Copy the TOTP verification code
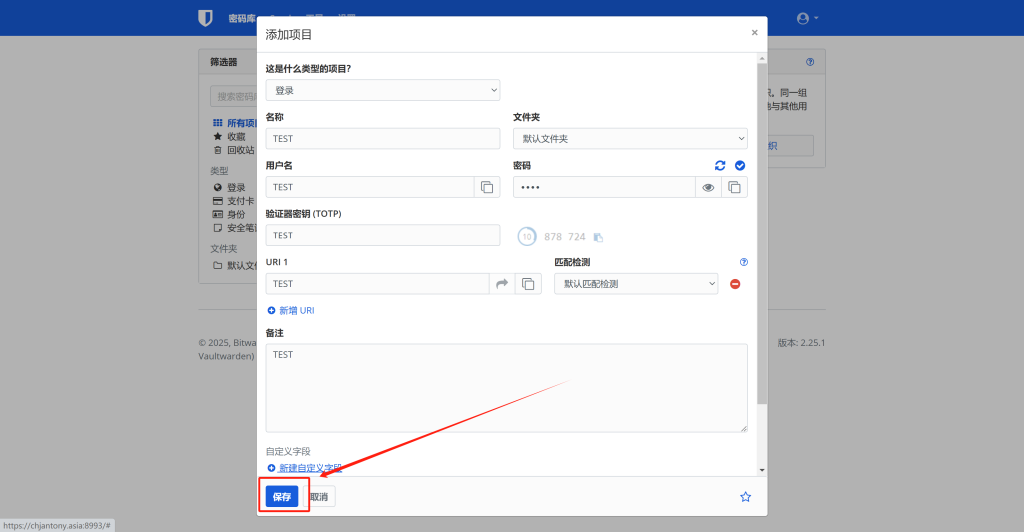Image resolution: width=1024 pixels, height=532 pixels. click(598, 237)
